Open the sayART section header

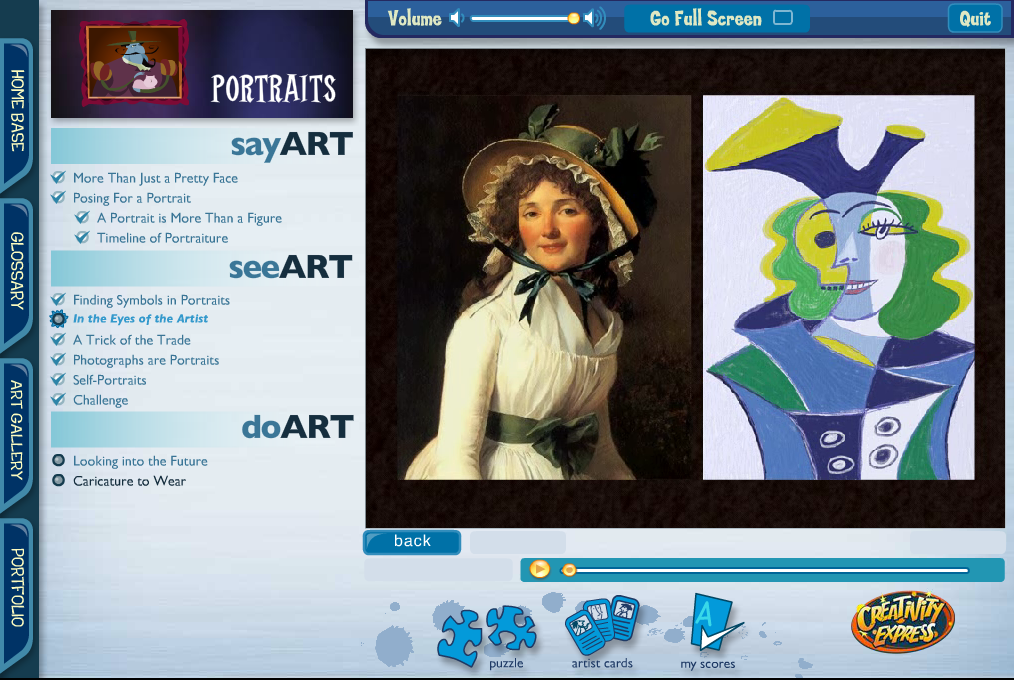point(202,145)
